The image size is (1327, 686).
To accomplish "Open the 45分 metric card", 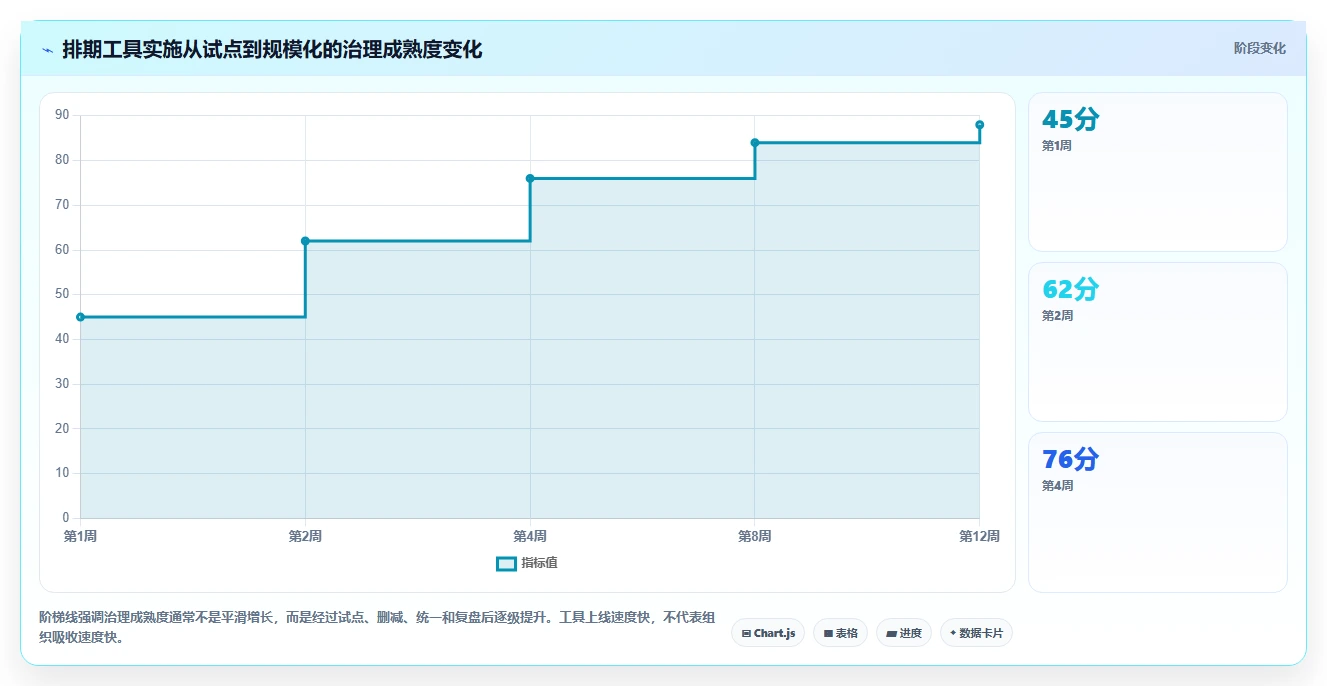I will point(1158,172).
